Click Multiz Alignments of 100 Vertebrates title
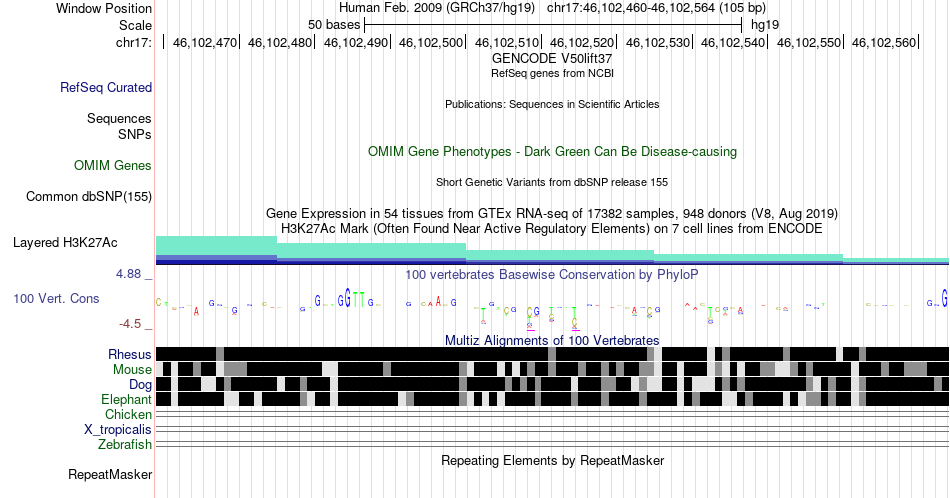 (552, 340)
